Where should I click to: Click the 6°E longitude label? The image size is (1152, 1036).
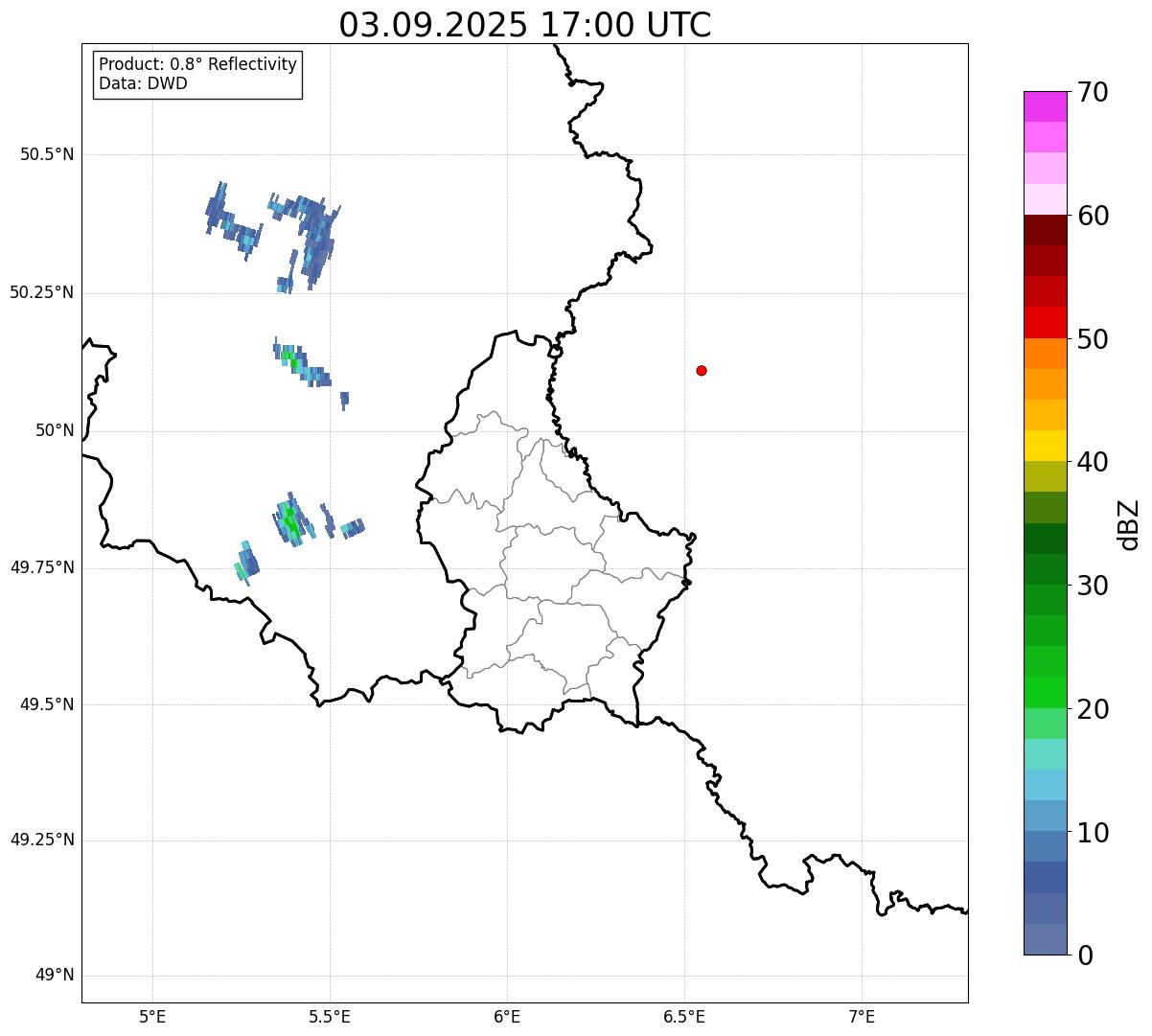[x=508, y=1016]
